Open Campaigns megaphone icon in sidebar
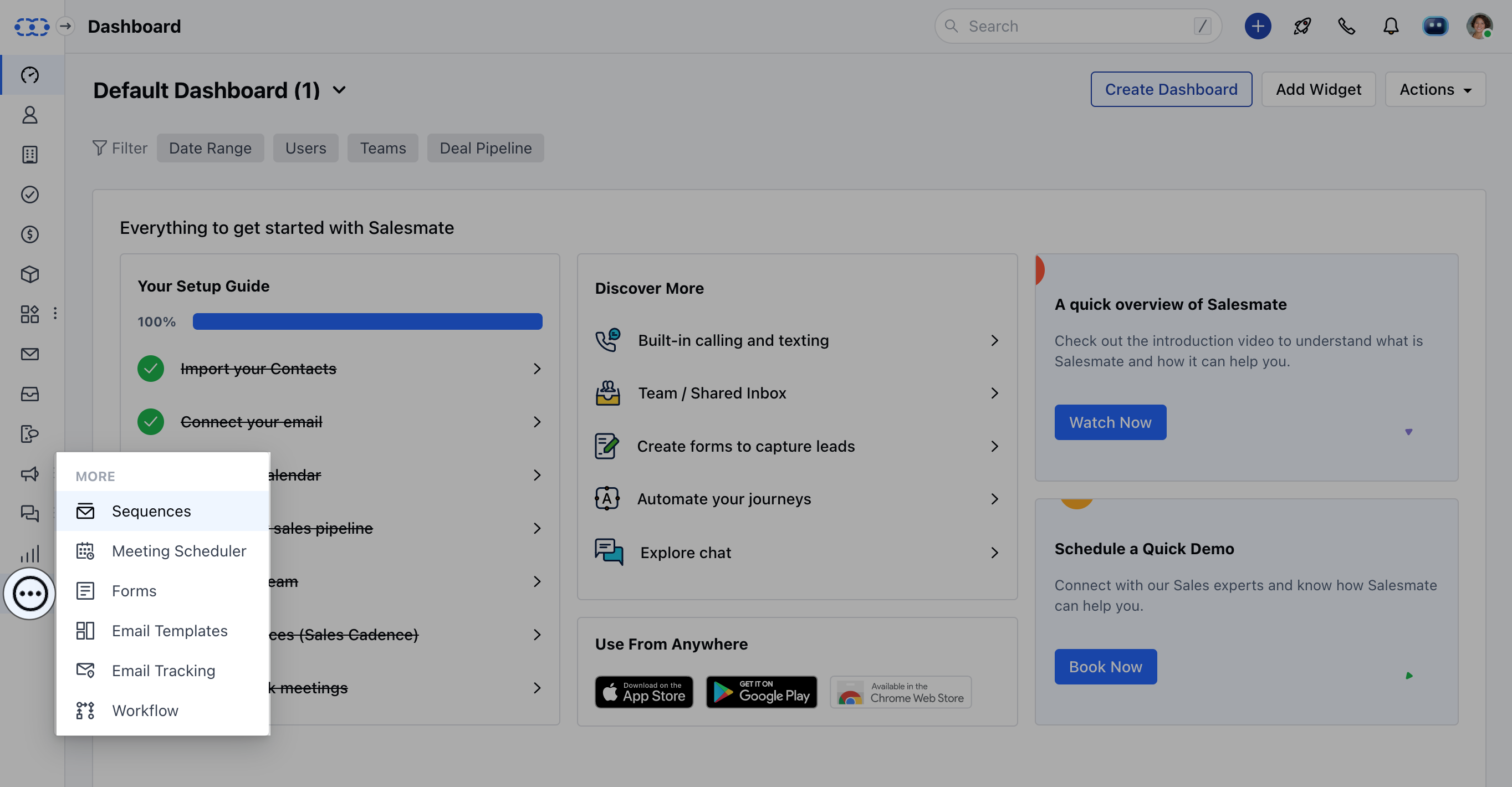This screenshot has width=1512, height=787. (x=30, y=474)
